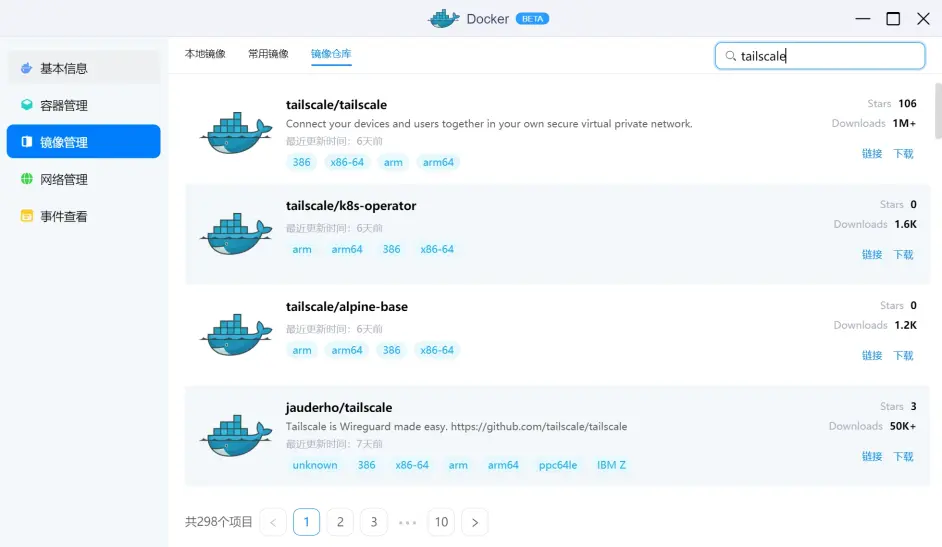Go to page 3
This screenshot has height=547, width=942.
[x=374, y=522]
